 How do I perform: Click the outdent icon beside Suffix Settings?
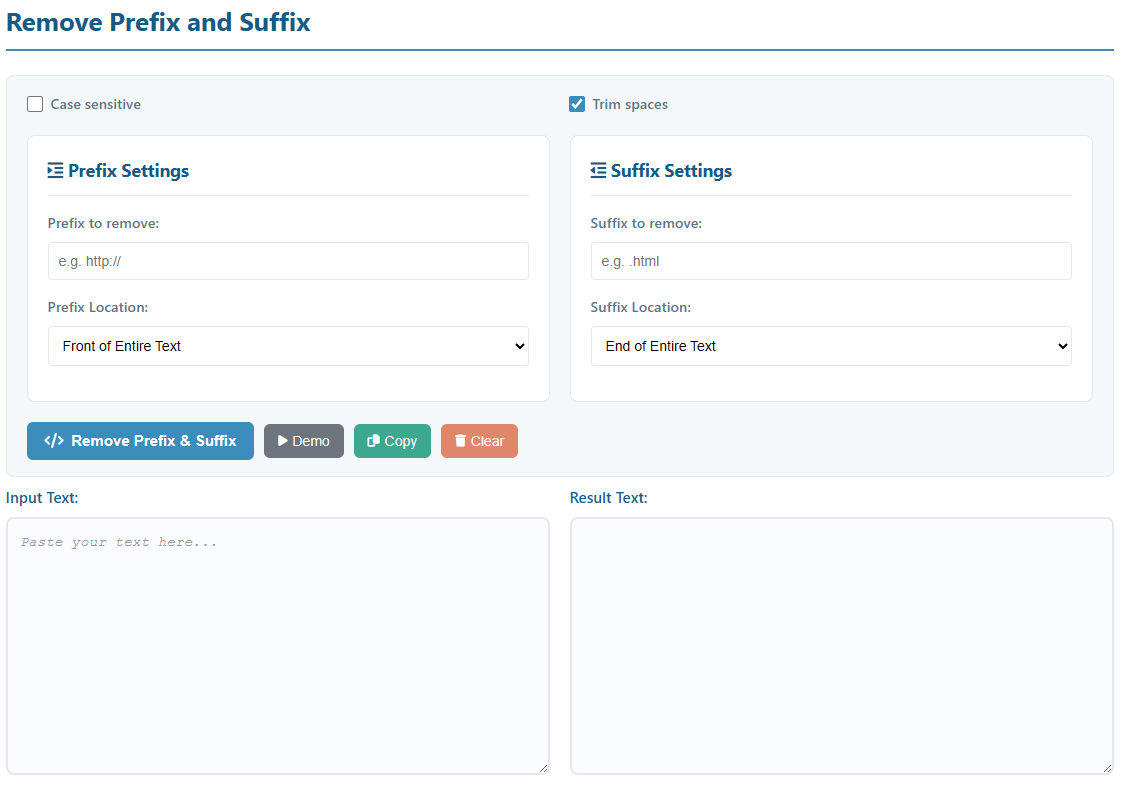[x=598, y=171]
